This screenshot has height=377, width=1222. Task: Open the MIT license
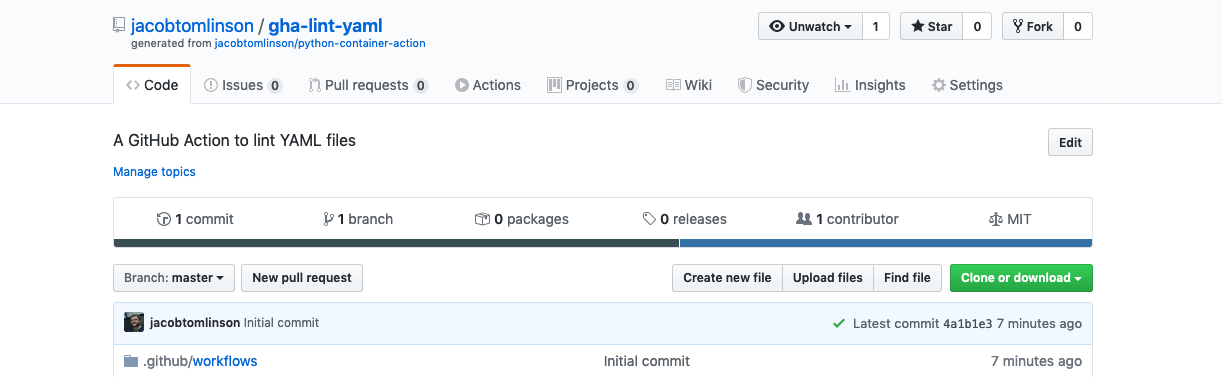1009,219
